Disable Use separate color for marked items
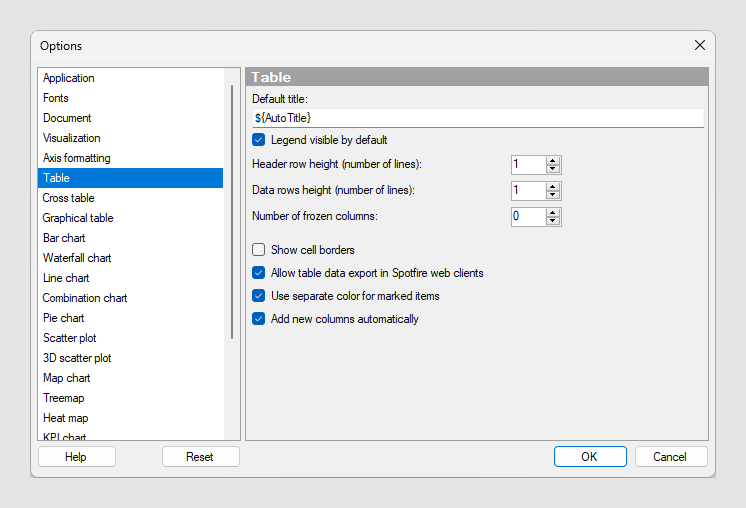 click(259, 296)
